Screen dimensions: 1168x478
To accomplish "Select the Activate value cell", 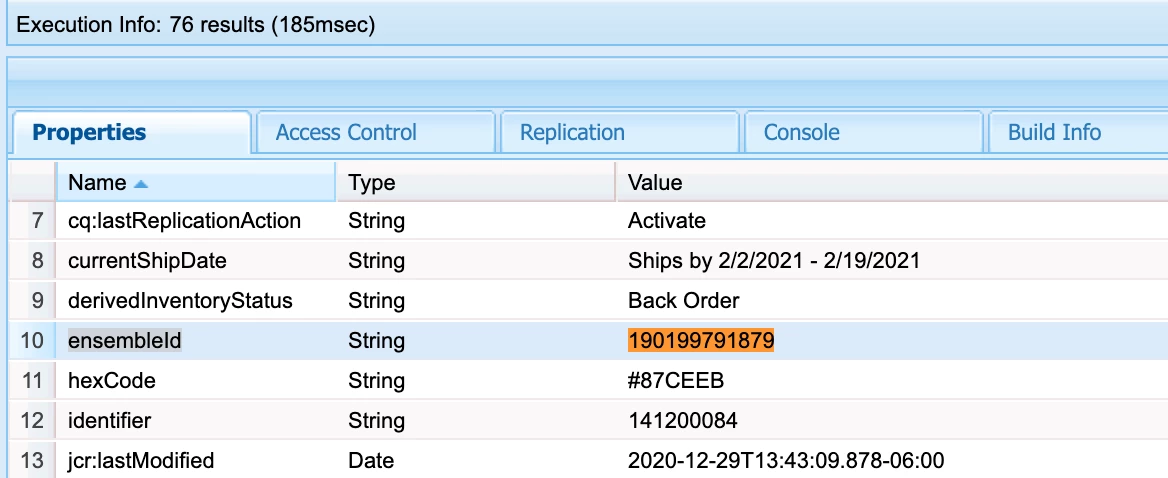I will 666,221.
